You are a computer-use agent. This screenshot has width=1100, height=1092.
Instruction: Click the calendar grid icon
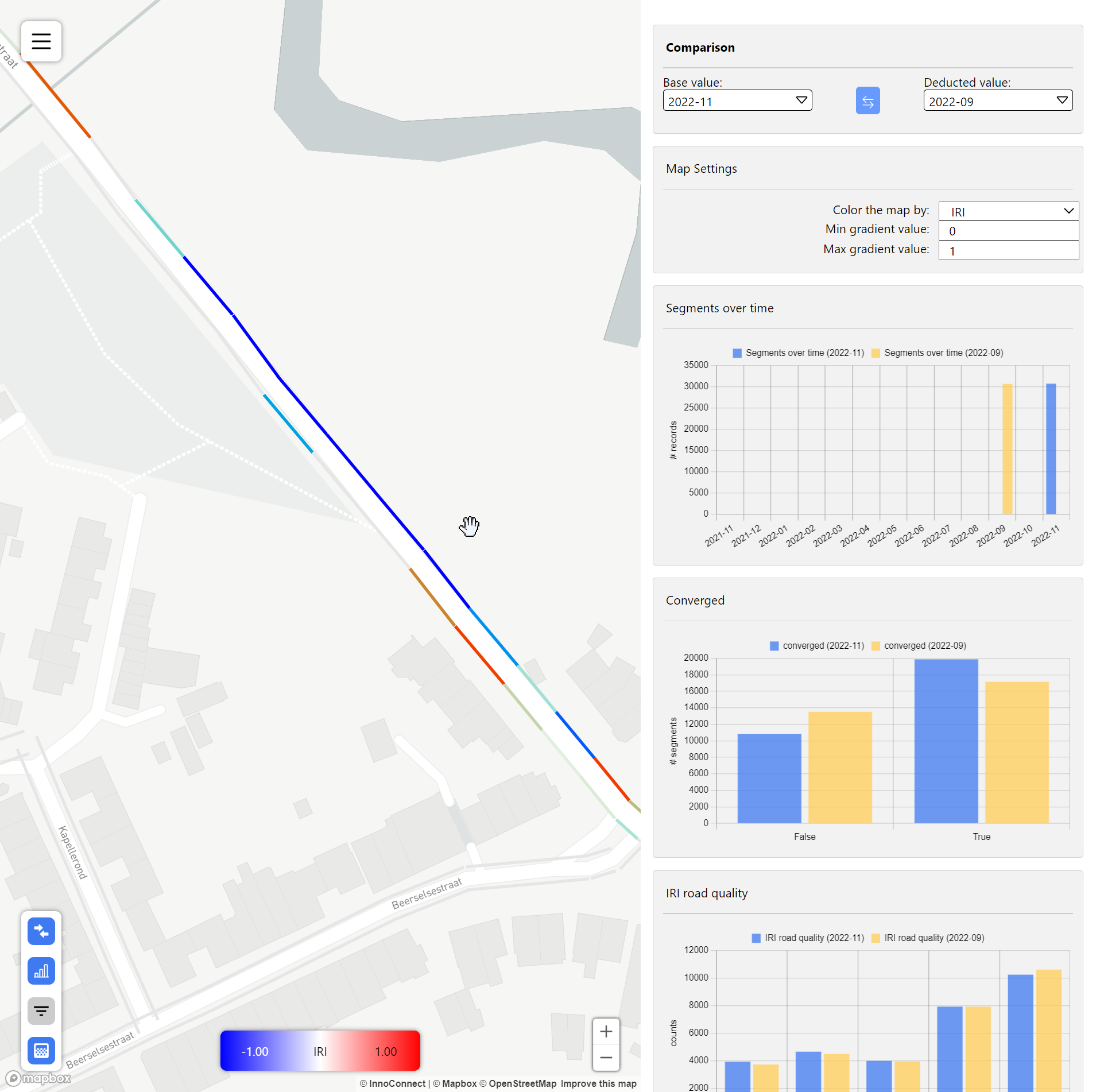click(41, 1050)
